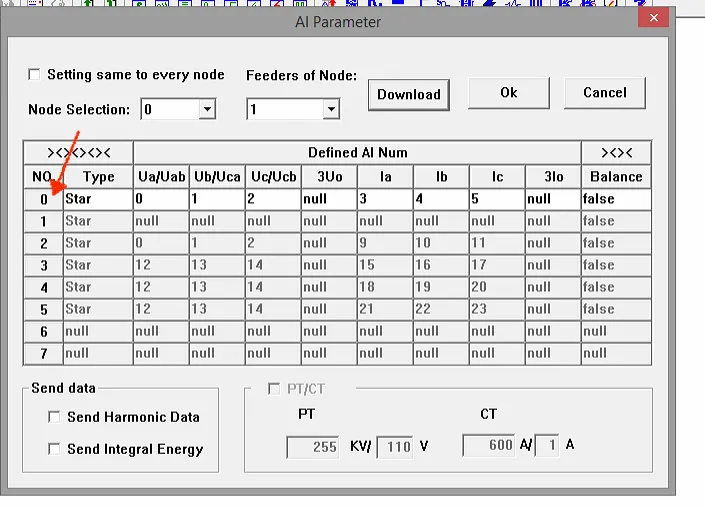Image resolution: width=705 pixels, height=507 pixels.
Task: Click the Ia cell '18' in row 4
Action: (x=385, y=287)
